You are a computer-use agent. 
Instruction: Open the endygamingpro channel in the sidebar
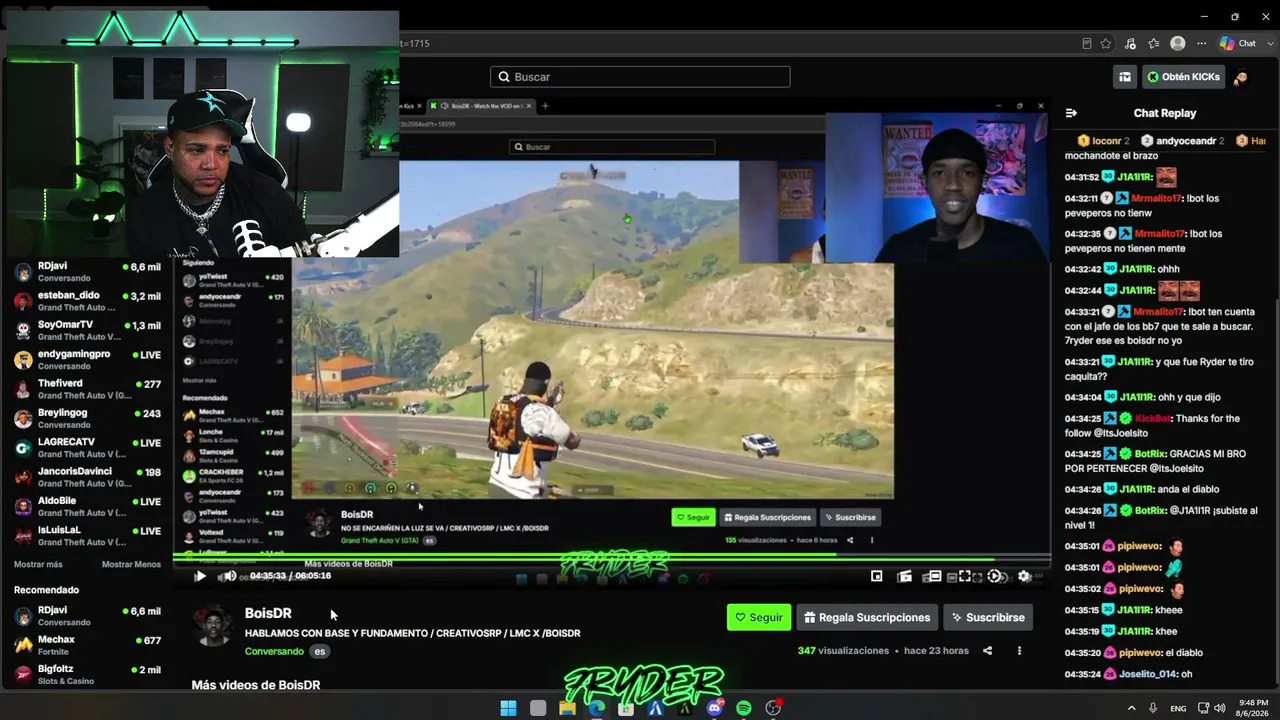coord(87,360)
